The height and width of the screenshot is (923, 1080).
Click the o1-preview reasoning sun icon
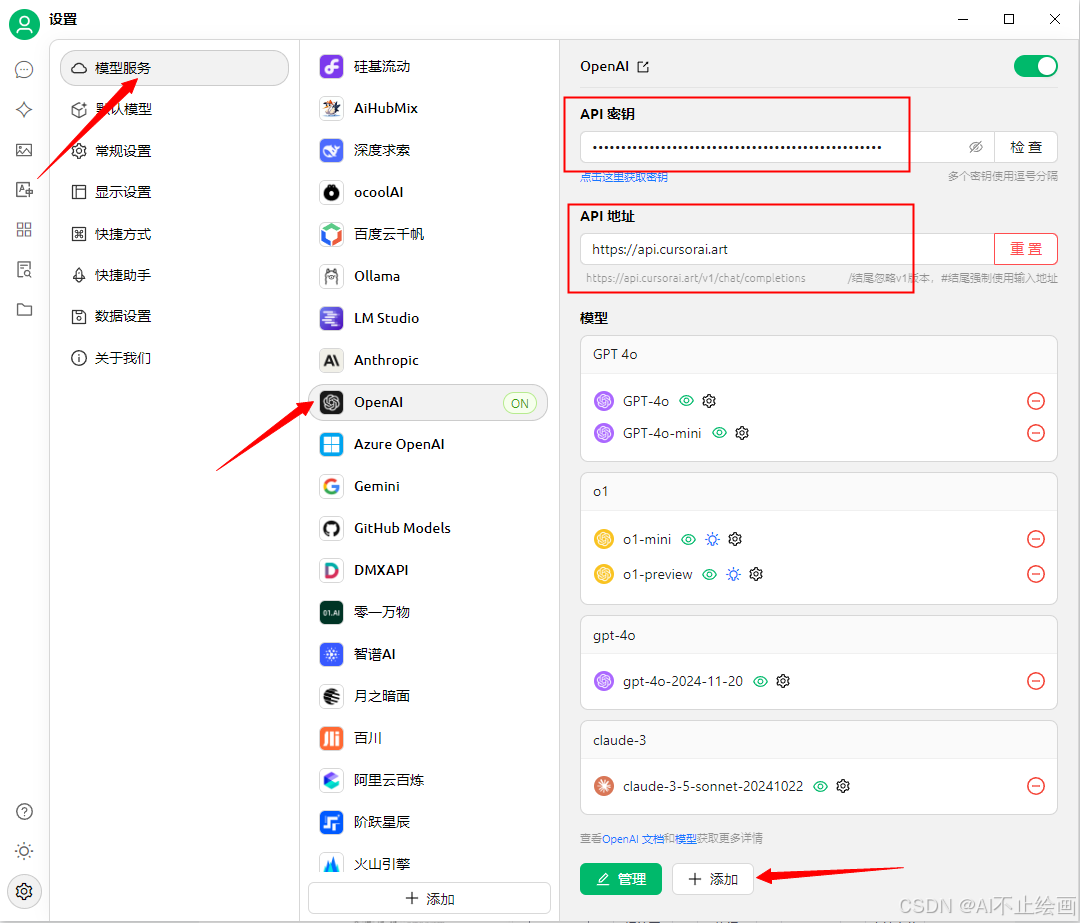pos(734,574)
